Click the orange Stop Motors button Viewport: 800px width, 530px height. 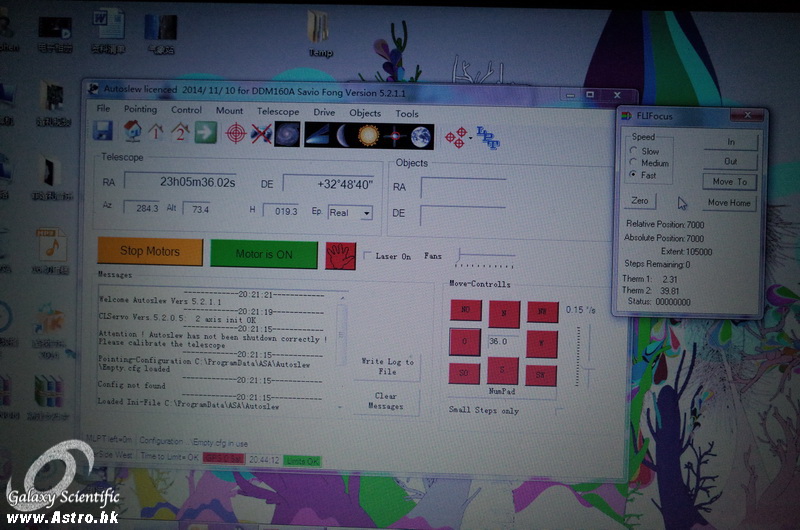pos(149,252)
